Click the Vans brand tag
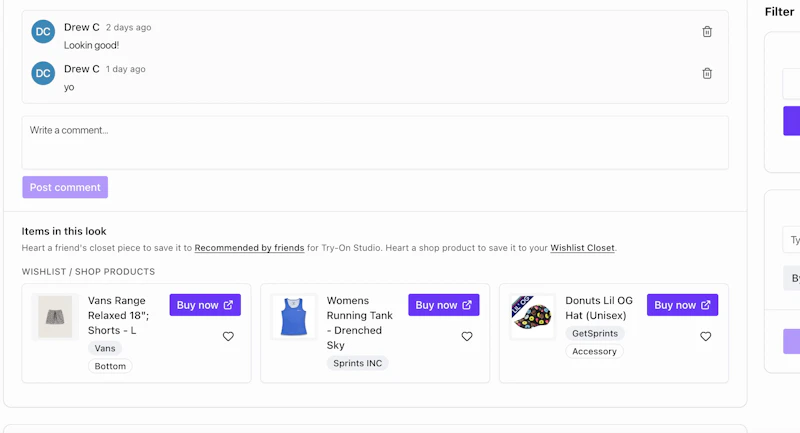Screen dimensions: 800x433 (x=105, y=348)
